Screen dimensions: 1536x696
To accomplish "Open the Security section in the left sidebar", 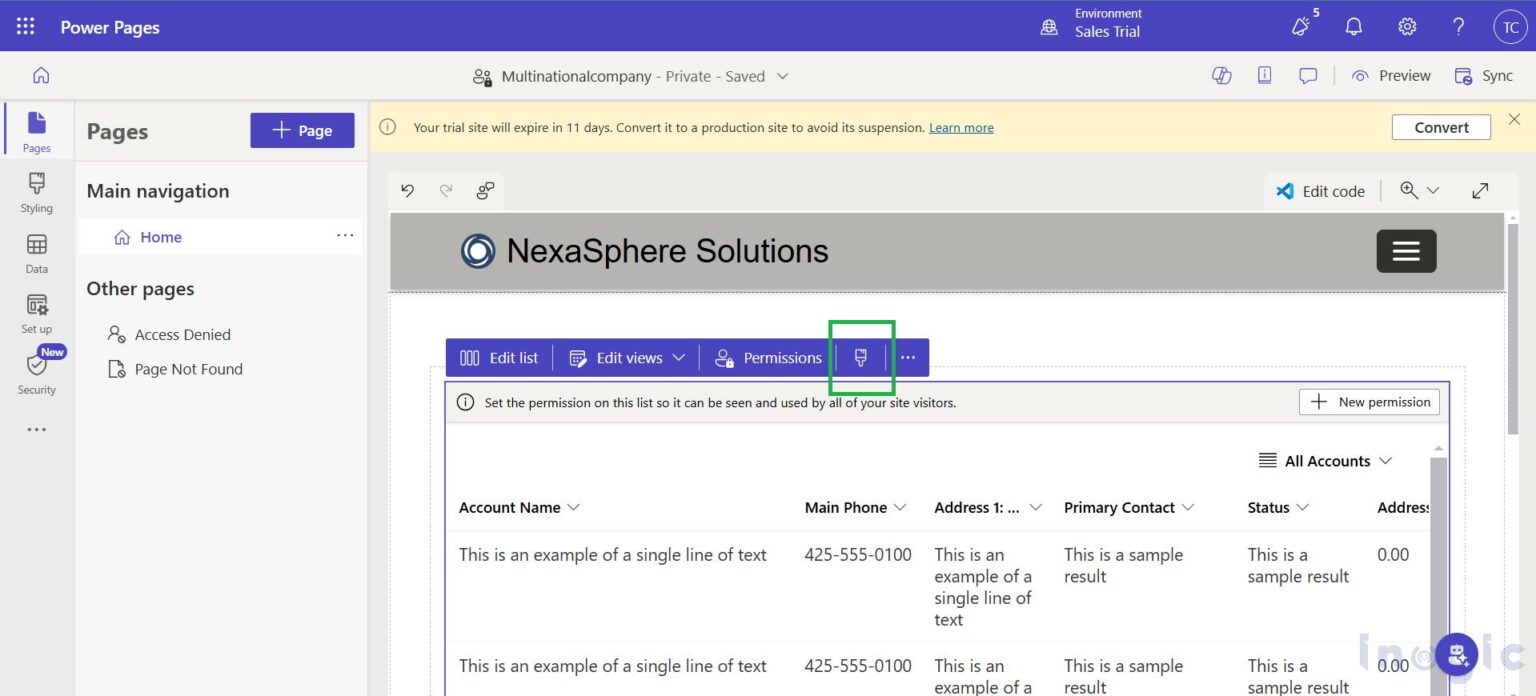I will click(x=36, y=370).
